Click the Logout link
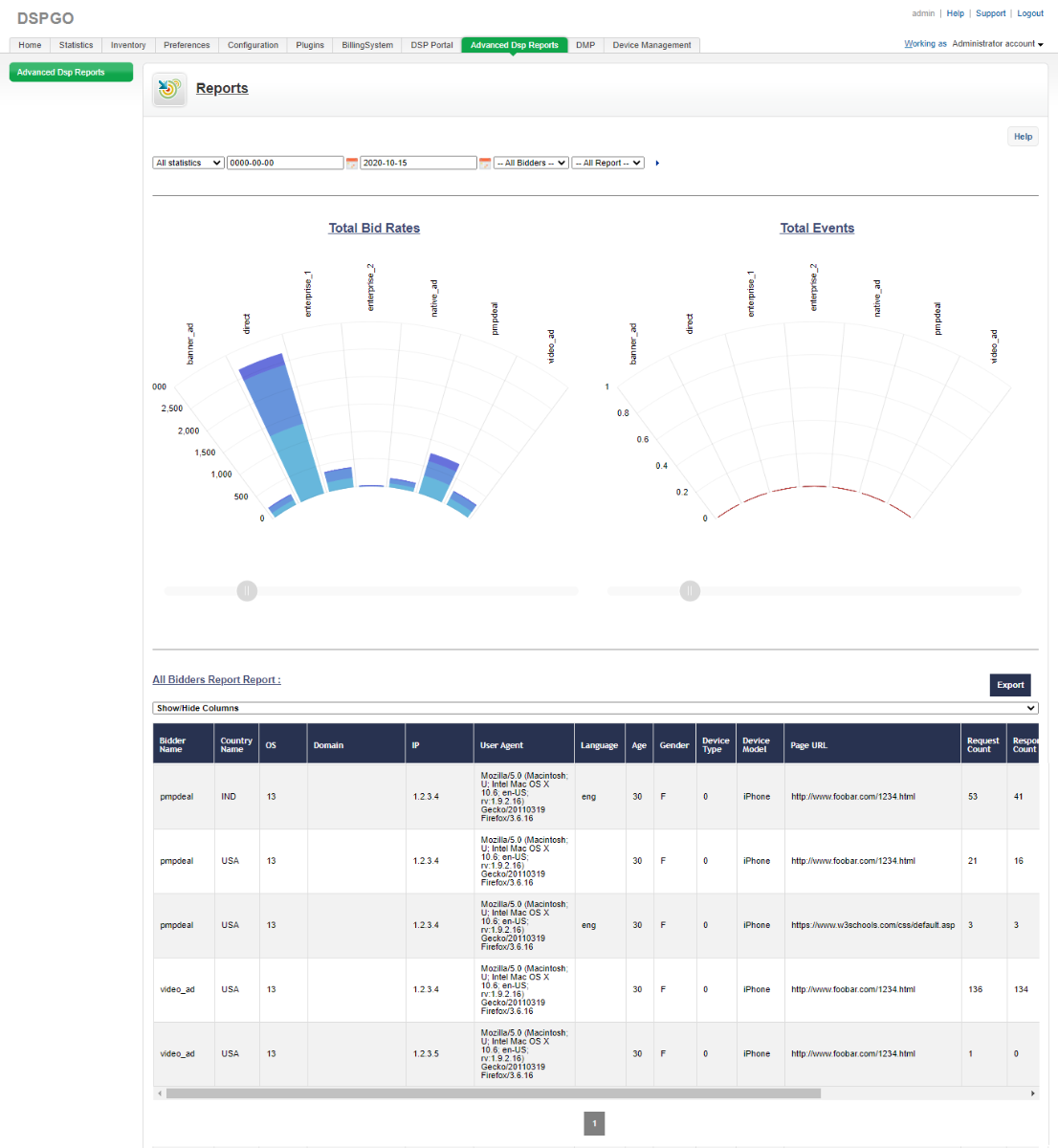Screen dimensions: 1058x1148 click(1030, 13)
